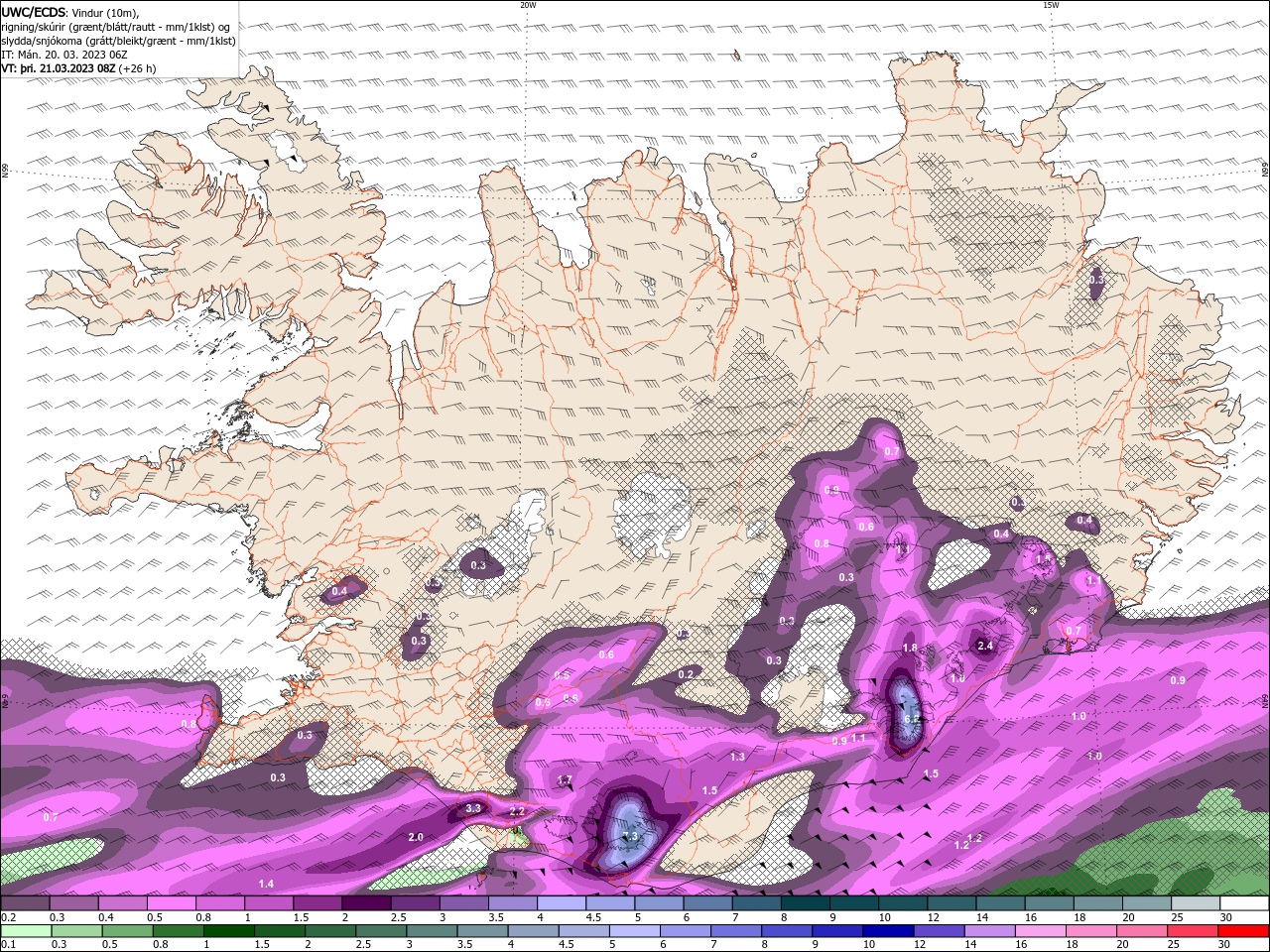Click the darkest green 1 swatch on lower scale
Viewport: 1270px width, 952px height.
pyautogui.click(x=228, y=931)
